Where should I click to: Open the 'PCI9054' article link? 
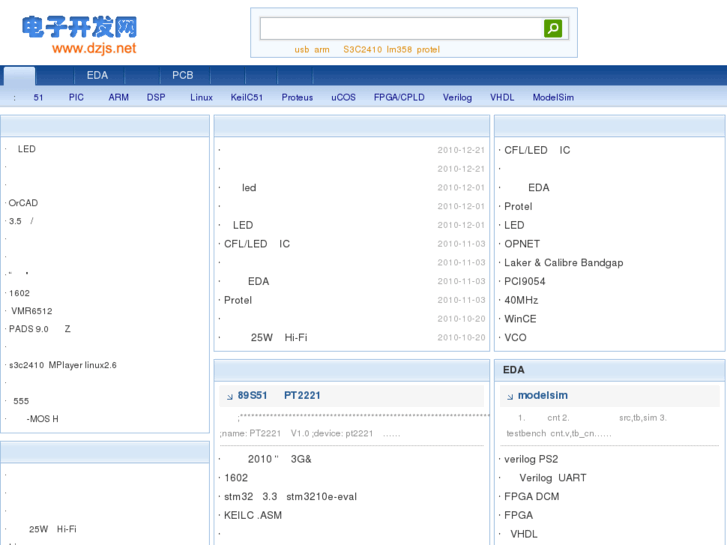525,282
